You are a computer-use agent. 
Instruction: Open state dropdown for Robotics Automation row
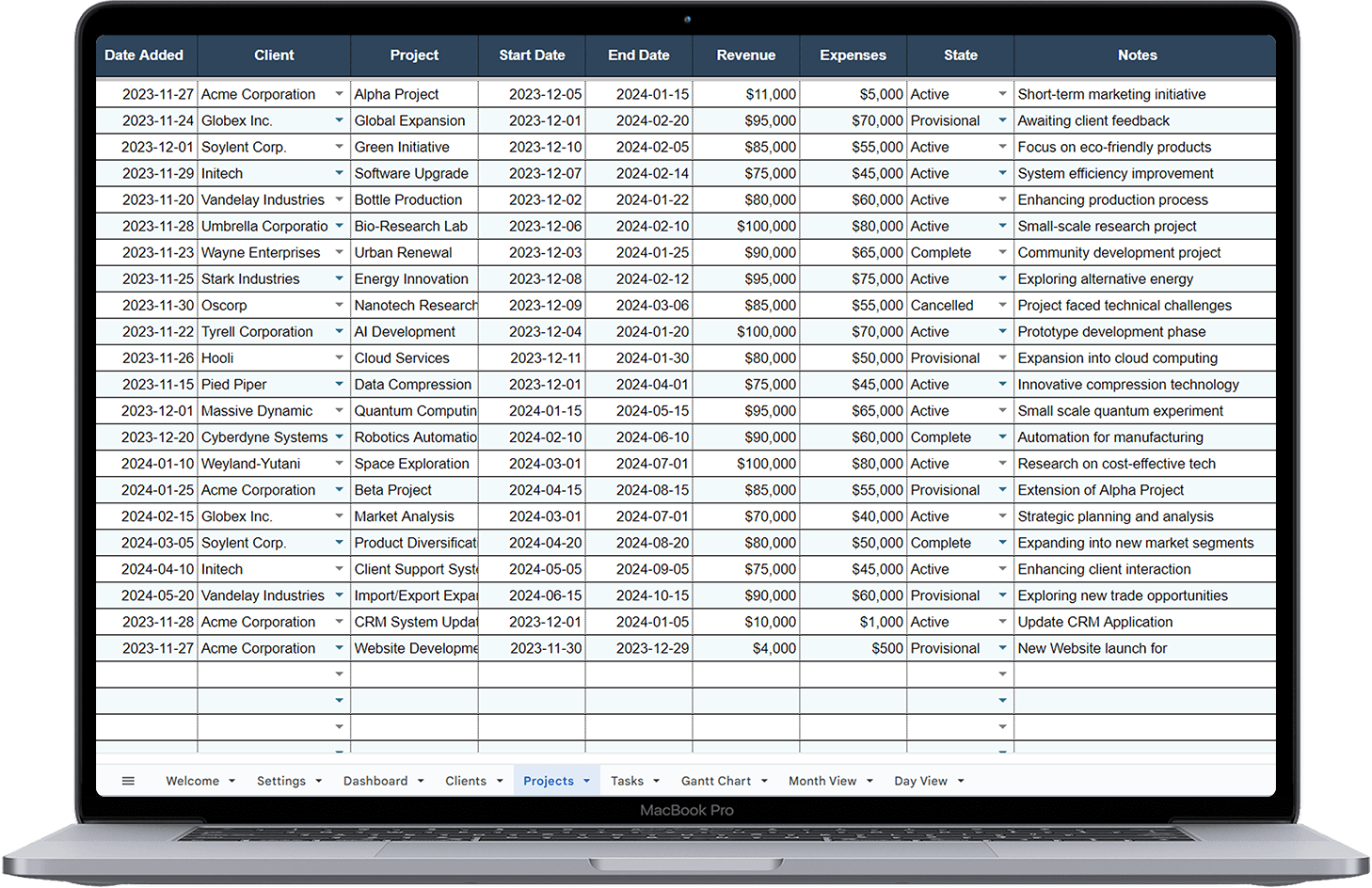pyautogui.click(x=1002, y=436)
